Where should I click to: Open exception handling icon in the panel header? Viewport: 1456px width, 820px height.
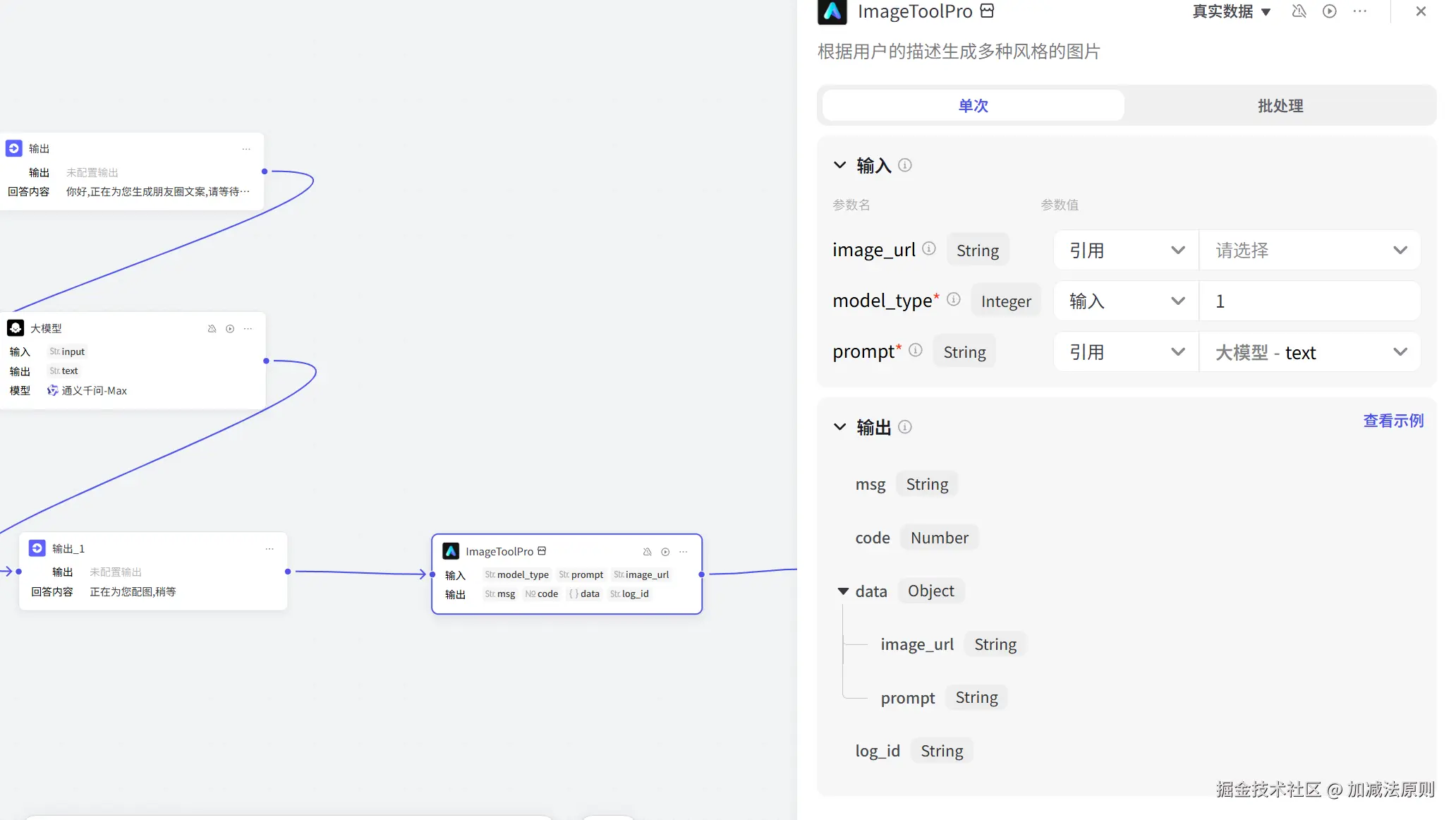coord(1299,12)
